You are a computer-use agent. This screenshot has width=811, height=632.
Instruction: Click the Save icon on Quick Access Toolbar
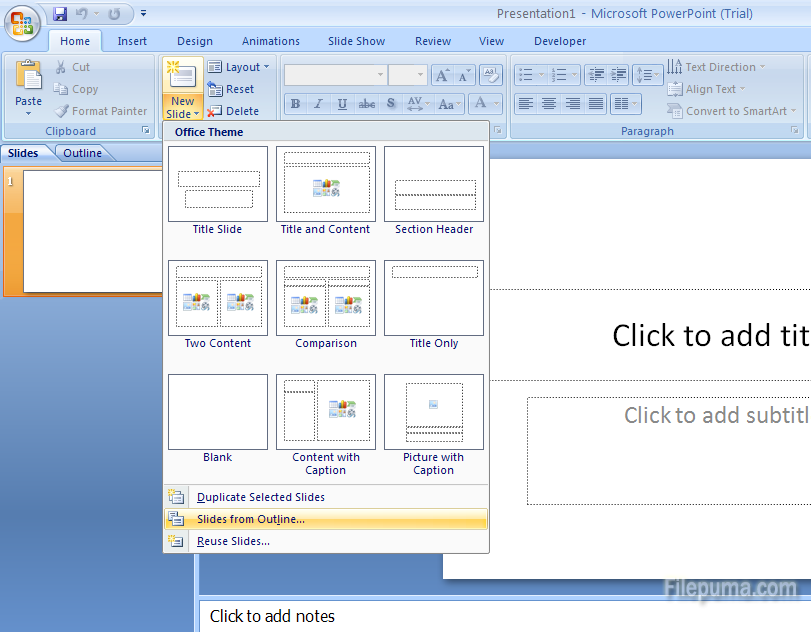click(x=60, y=12)
